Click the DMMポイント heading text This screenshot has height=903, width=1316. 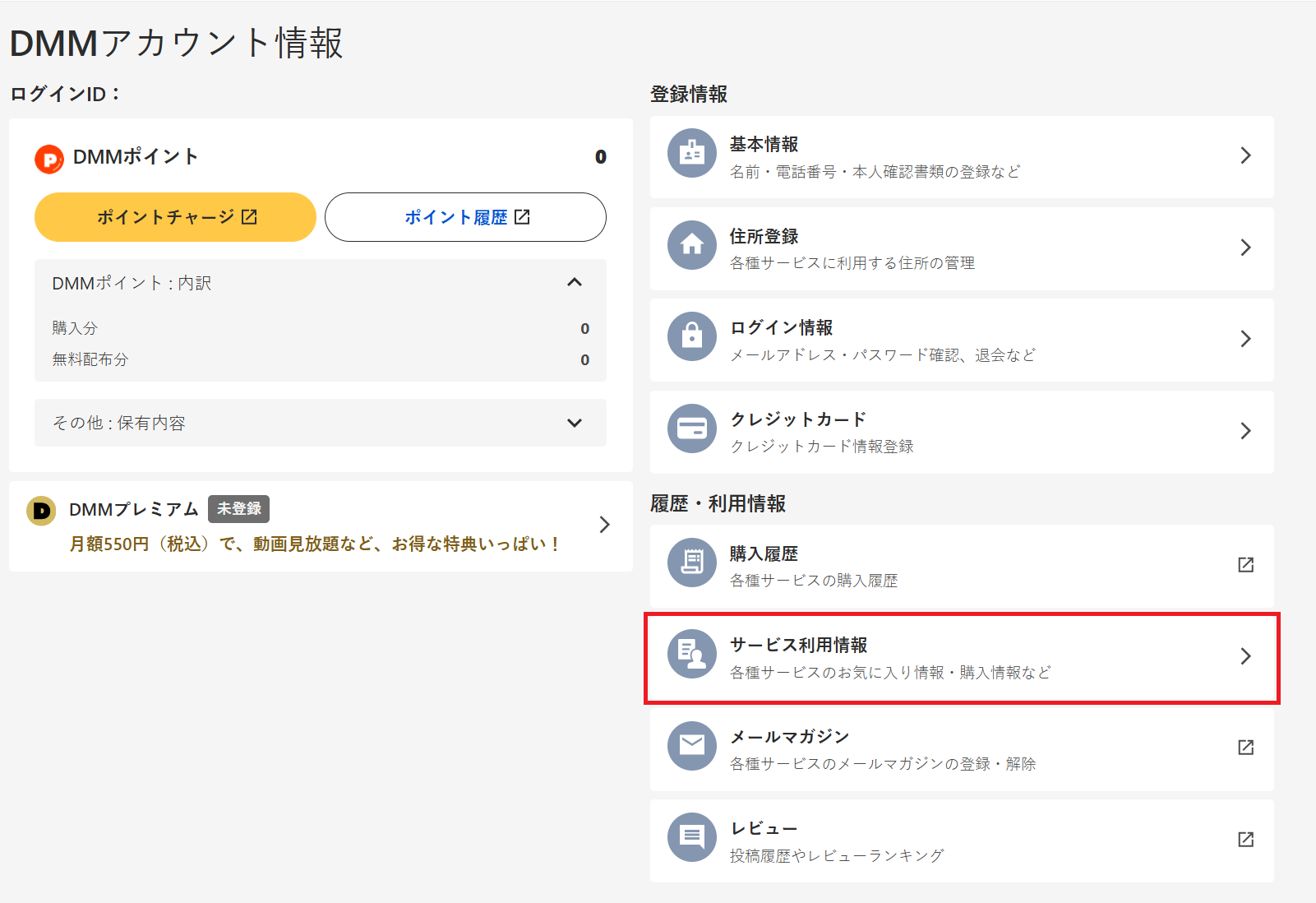(x=136, y=157)
